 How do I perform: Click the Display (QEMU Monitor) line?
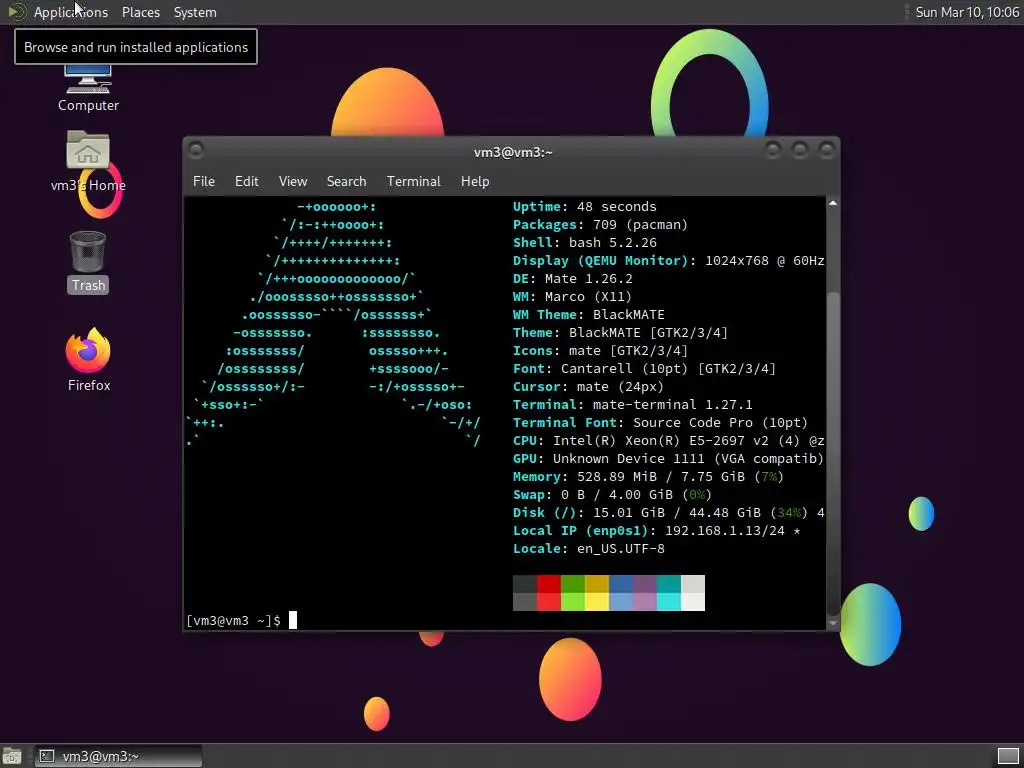(x=669, y=261)
